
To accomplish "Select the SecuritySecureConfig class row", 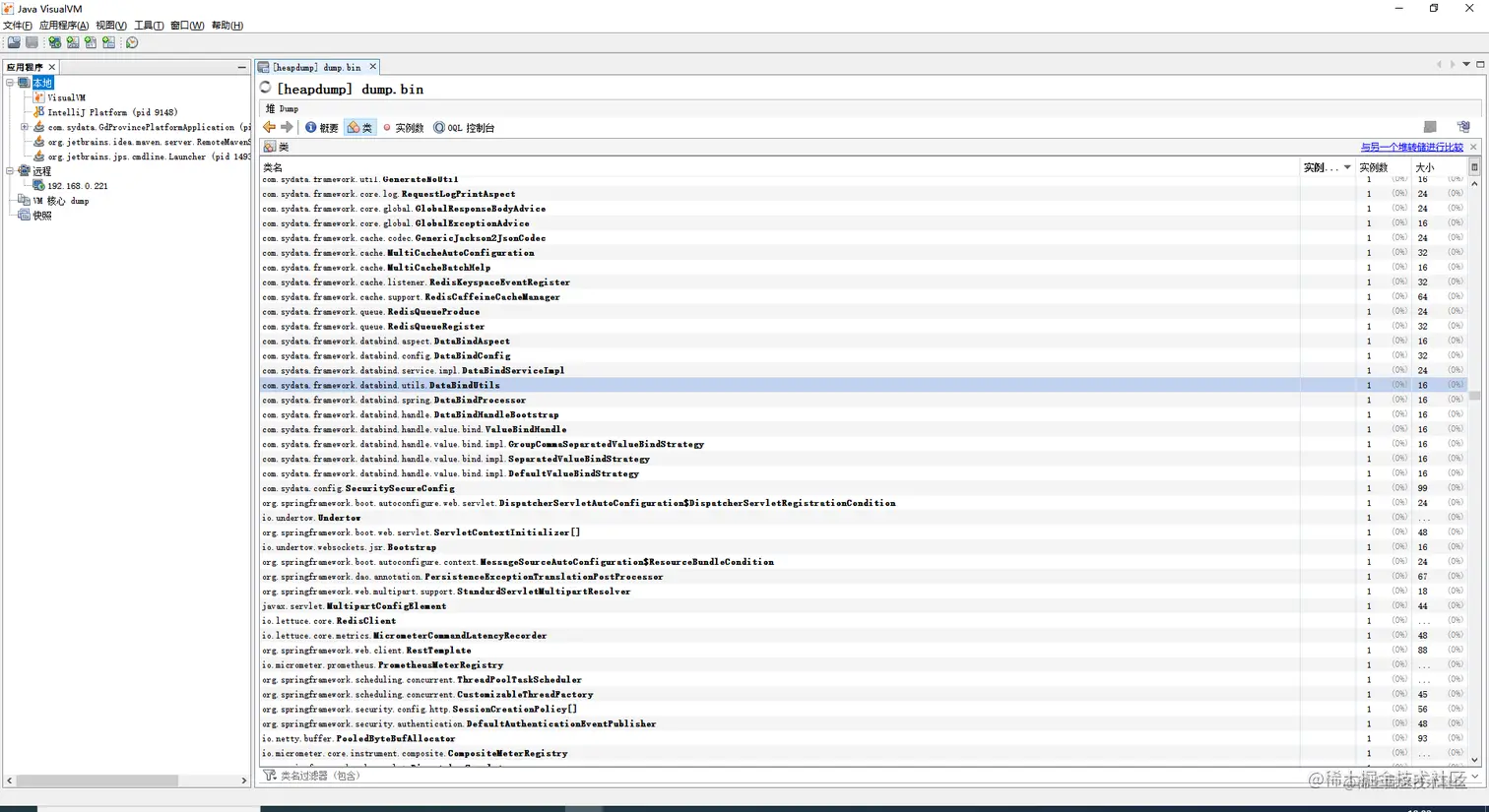I will coord(864,488).
